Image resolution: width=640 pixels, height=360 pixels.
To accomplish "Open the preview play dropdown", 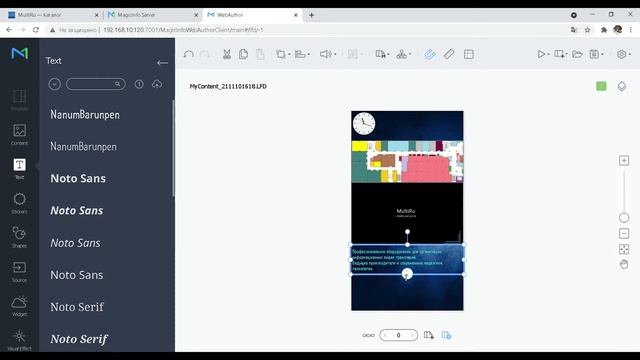I will tap(543, 54).
